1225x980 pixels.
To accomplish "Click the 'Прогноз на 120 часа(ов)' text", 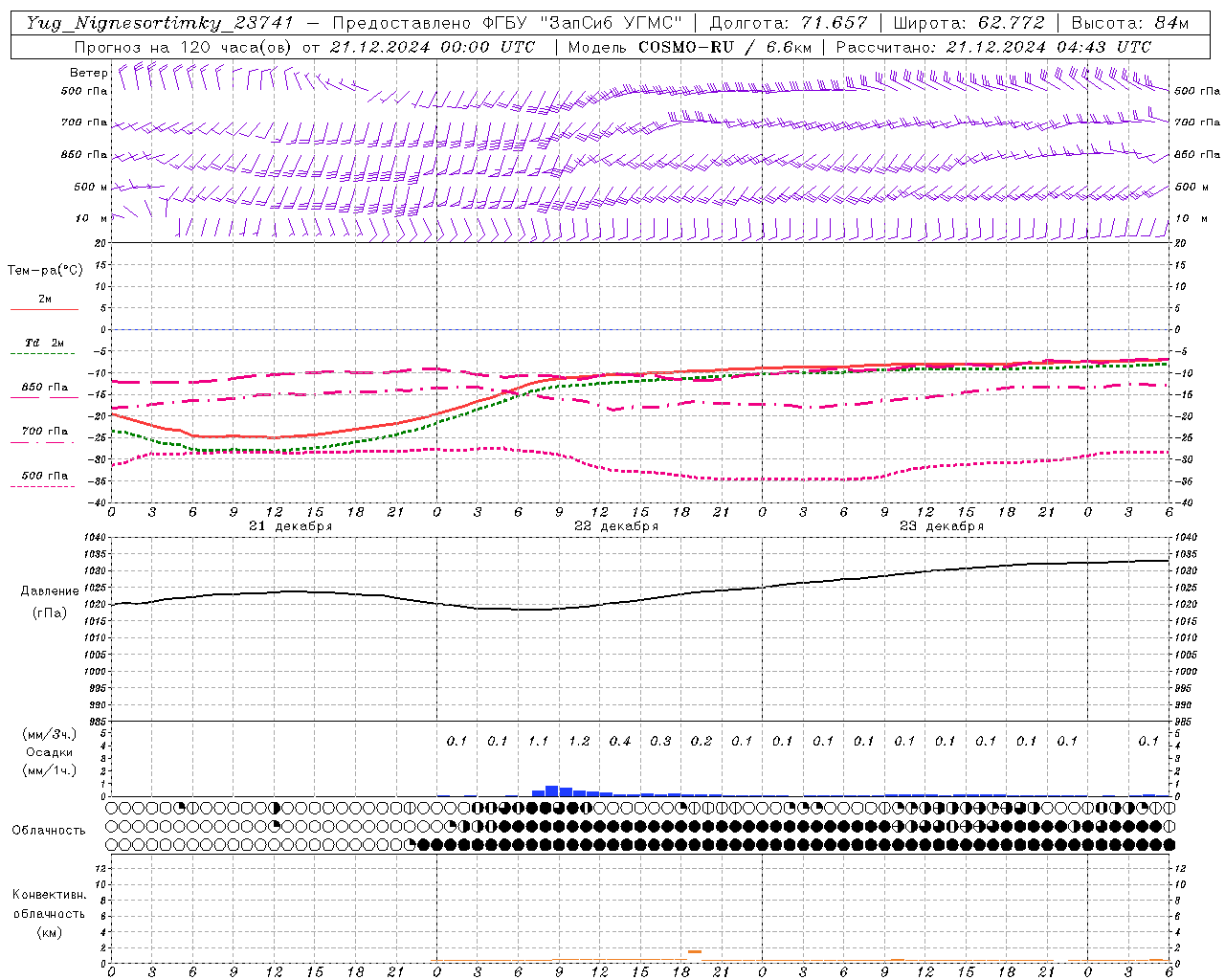I will tap(185, 47).
